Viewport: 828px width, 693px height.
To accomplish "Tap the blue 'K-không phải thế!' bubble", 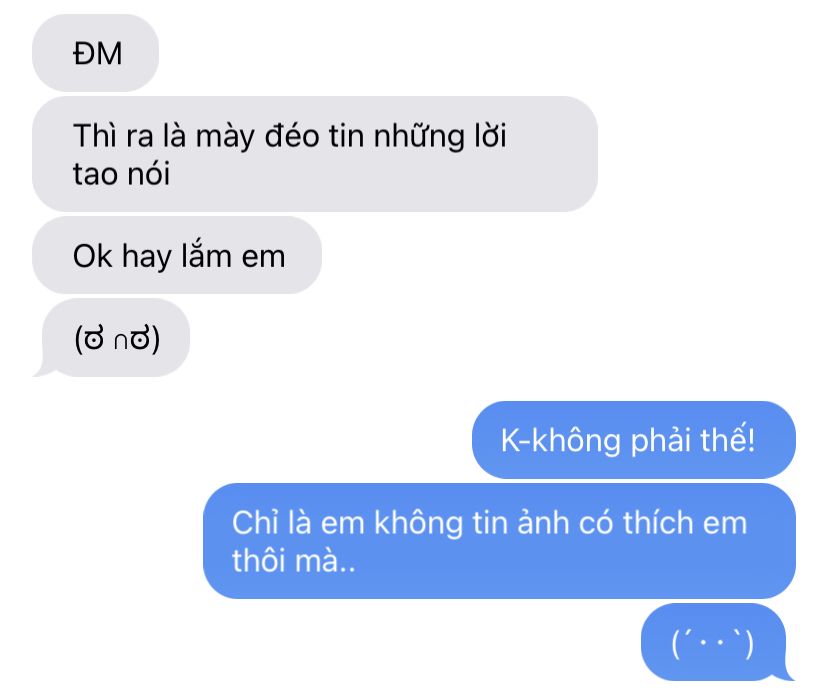I will tap(634, 440).
